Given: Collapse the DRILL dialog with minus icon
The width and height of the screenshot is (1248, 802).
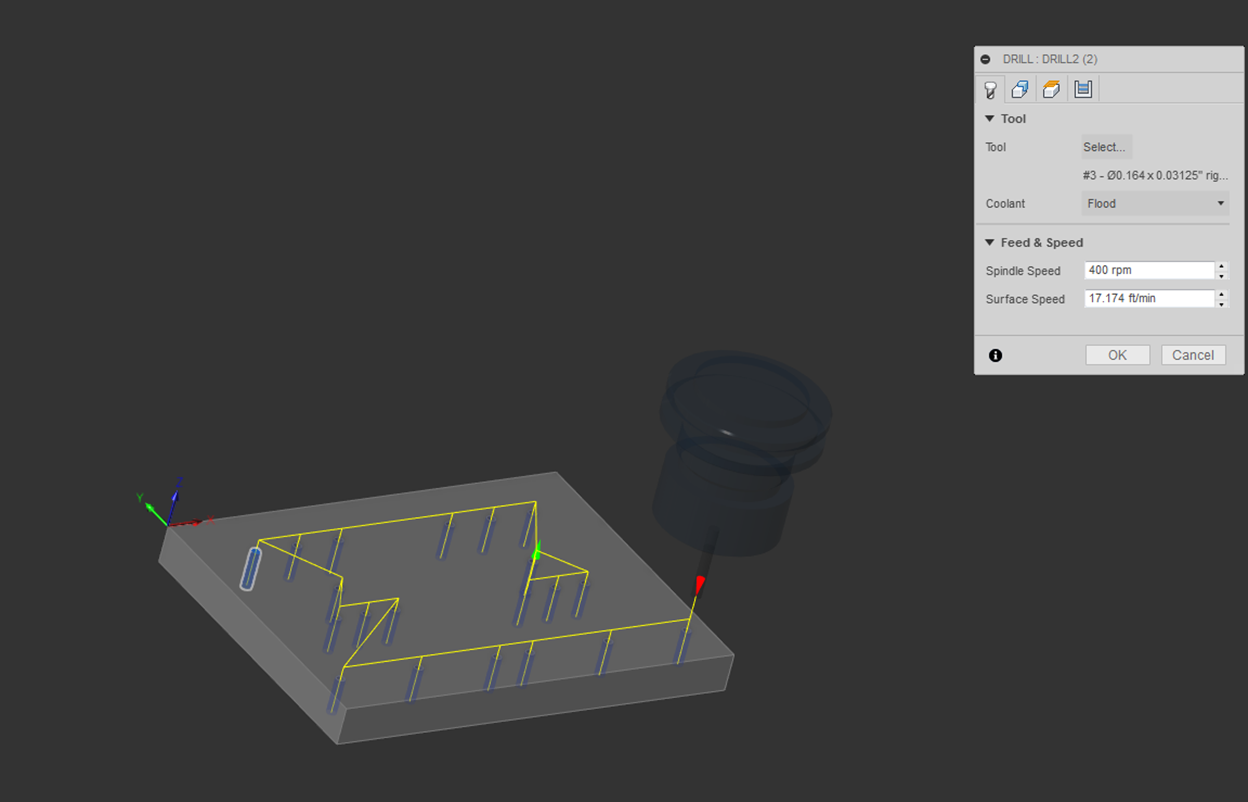Looking at the screenshot, I should (986, 60).
